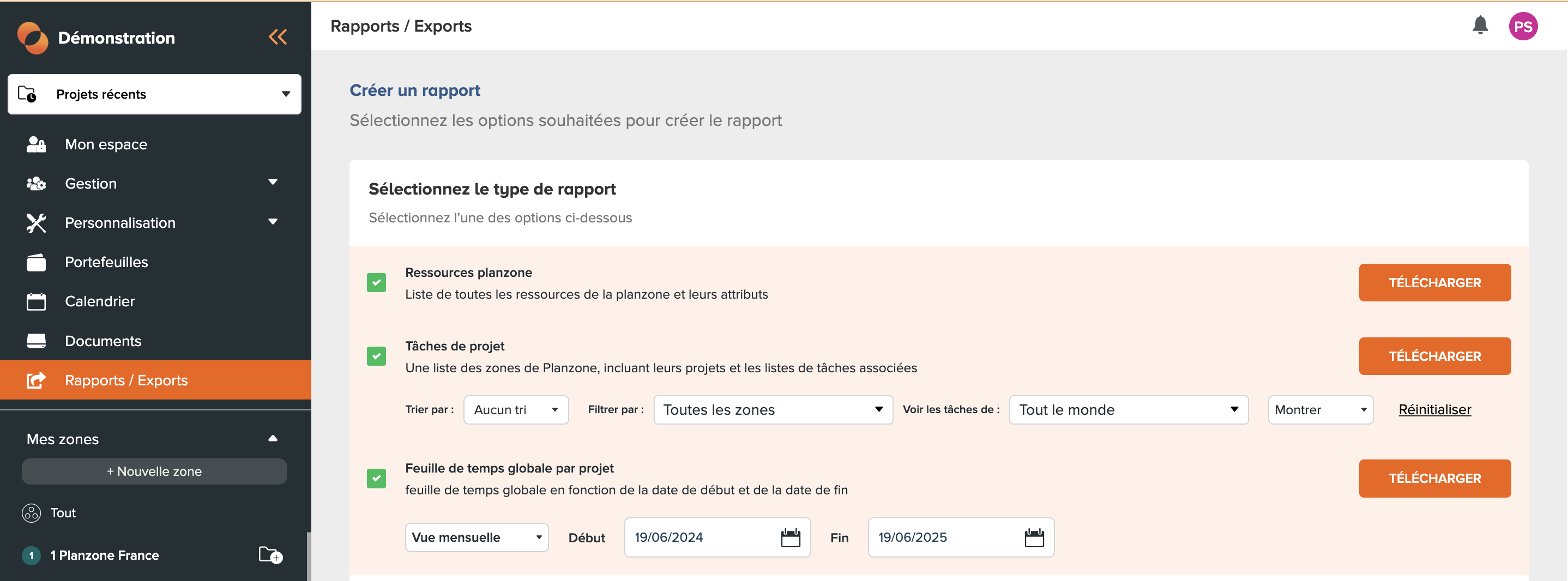Screen dimensions: 1568x581
Task: Open the Calendrier menu item
Action: coord(100,301)
